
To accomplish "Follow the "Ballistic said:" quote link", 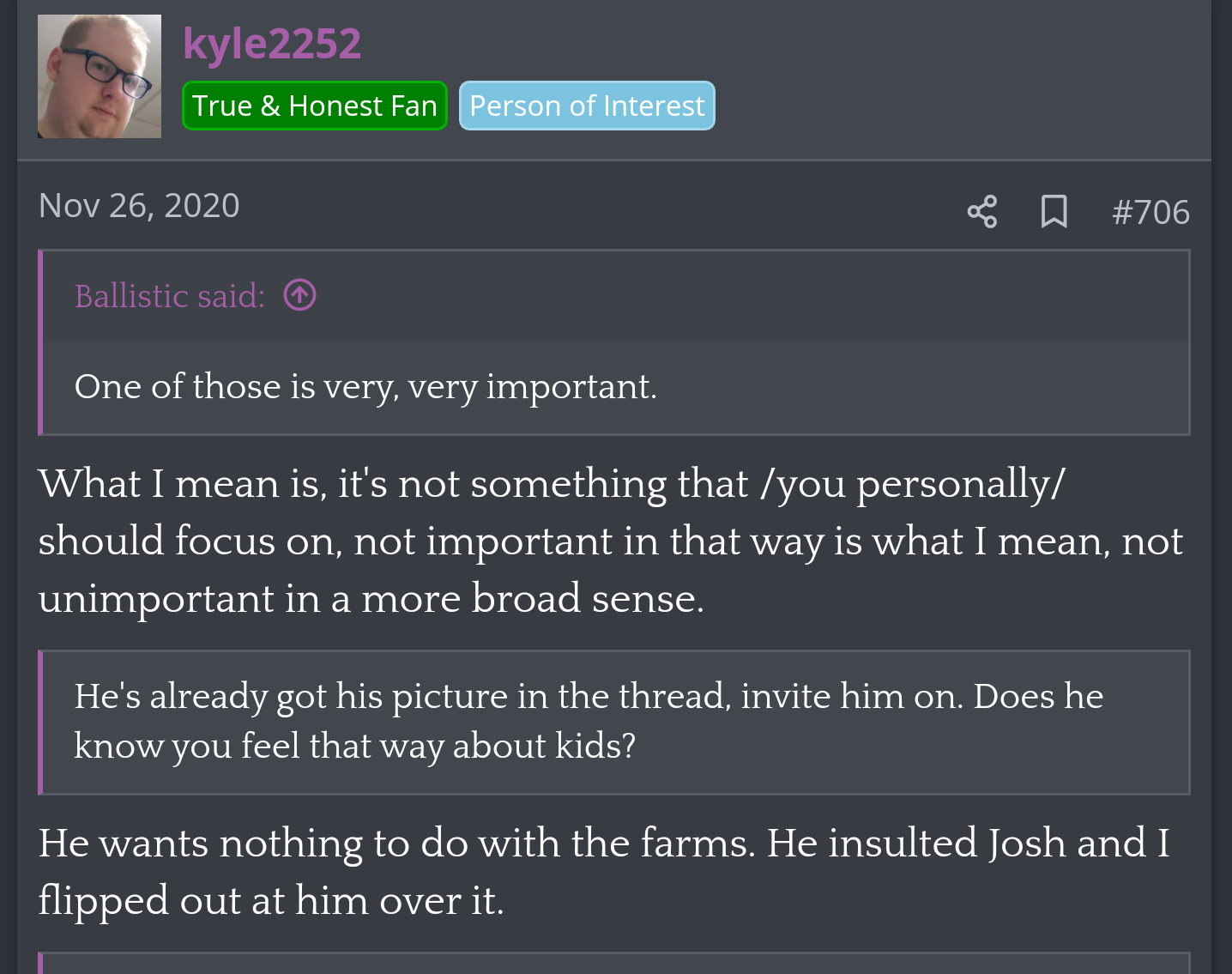I will tap(170, 296).
